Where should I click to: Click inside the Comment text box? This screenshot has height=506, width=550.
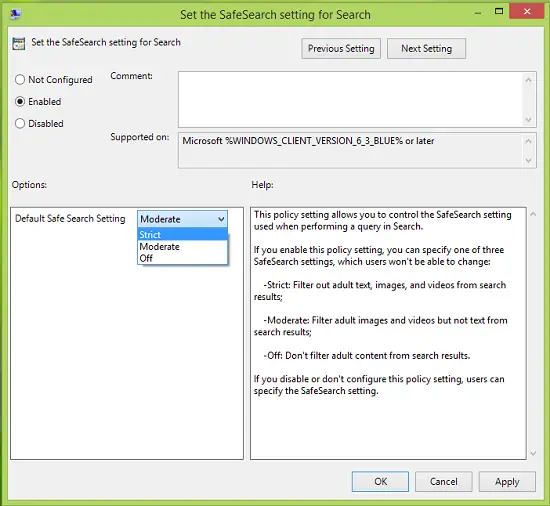(350, 100)
